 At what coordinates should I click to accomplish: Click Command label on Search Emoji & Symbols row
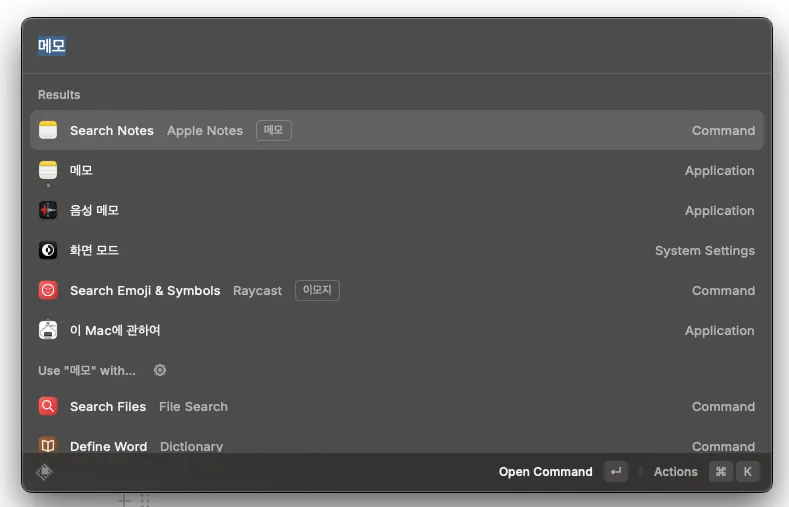click(x=723, y=291)
